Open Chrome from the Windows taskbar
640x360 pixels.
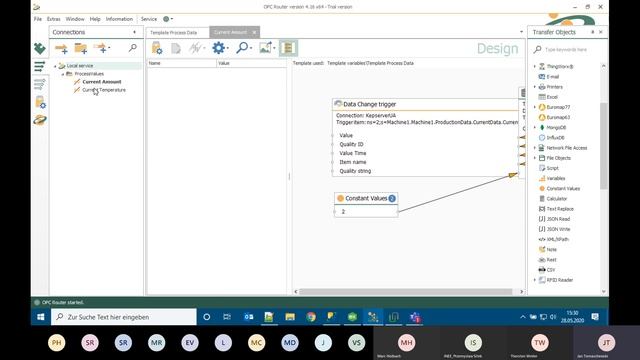tap(311, 317)
